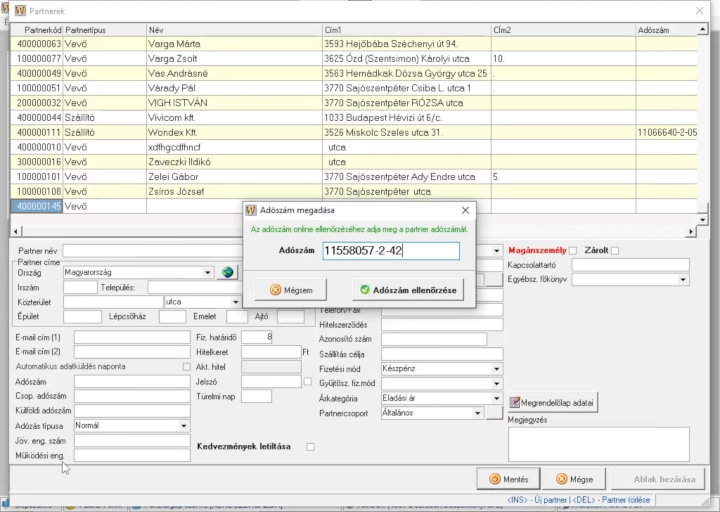The width and height of the screenshot is (720, 512).
Task: Select the Wondex Kft. row
Action: [354, 133]
